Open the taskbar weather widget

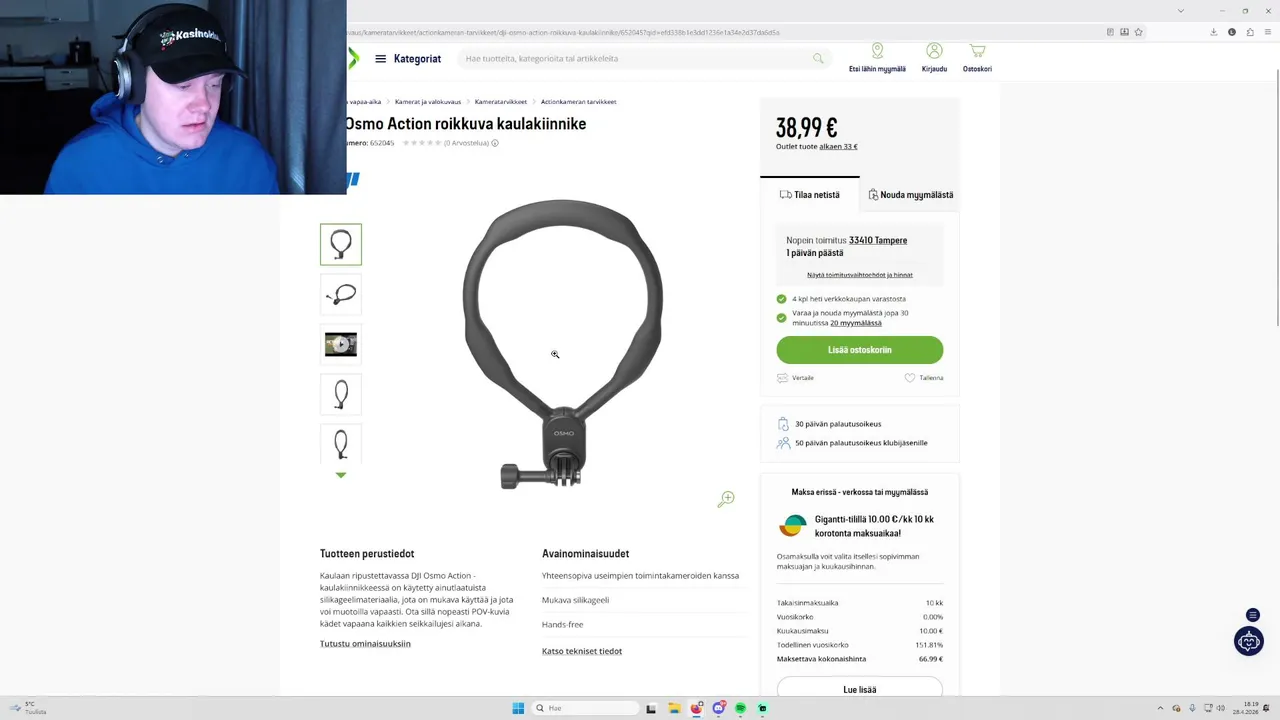[28, 708]
